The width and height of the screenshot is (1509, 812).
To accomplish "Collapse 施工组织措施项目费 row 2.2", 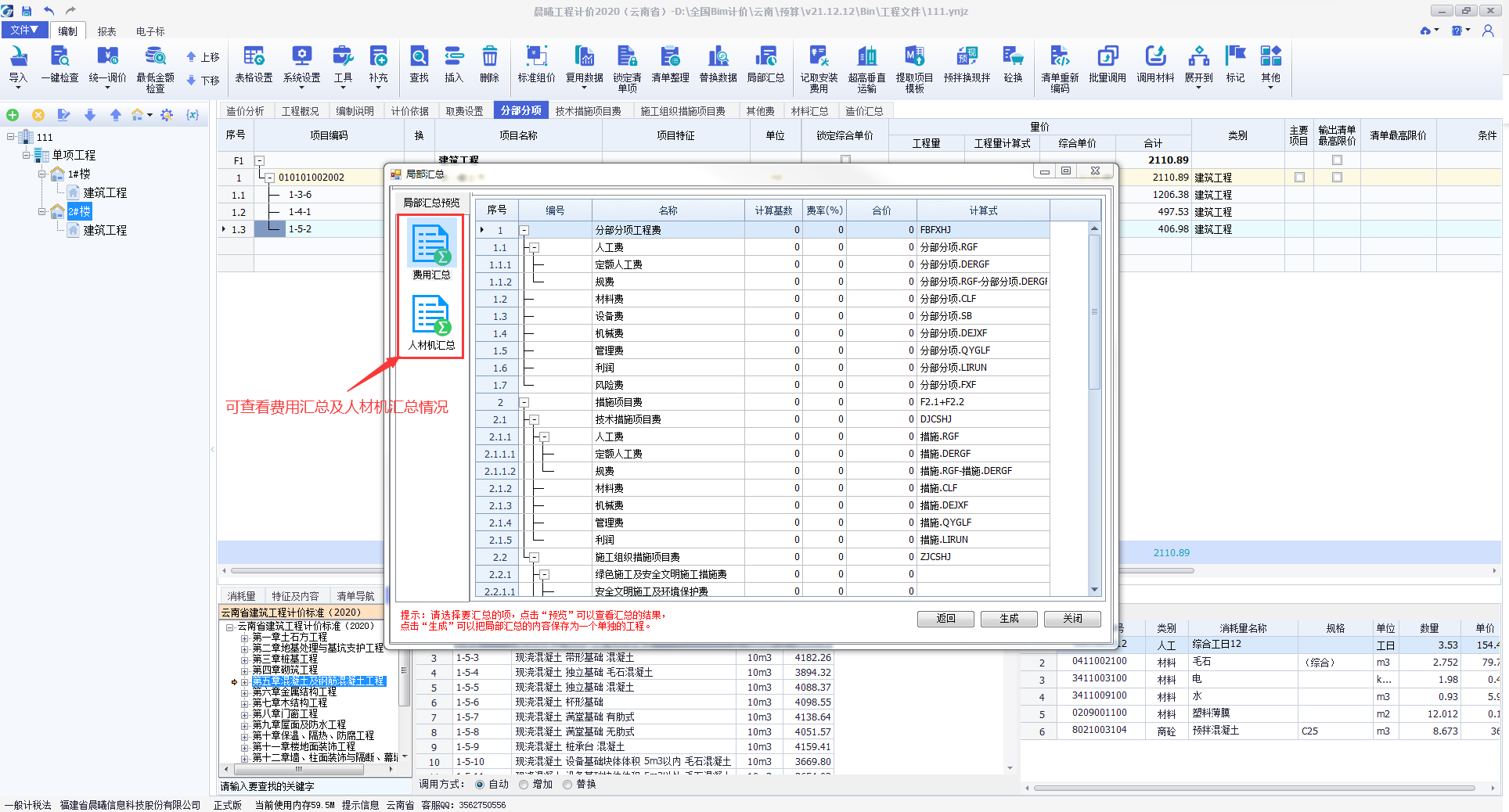I will [534, 557].
